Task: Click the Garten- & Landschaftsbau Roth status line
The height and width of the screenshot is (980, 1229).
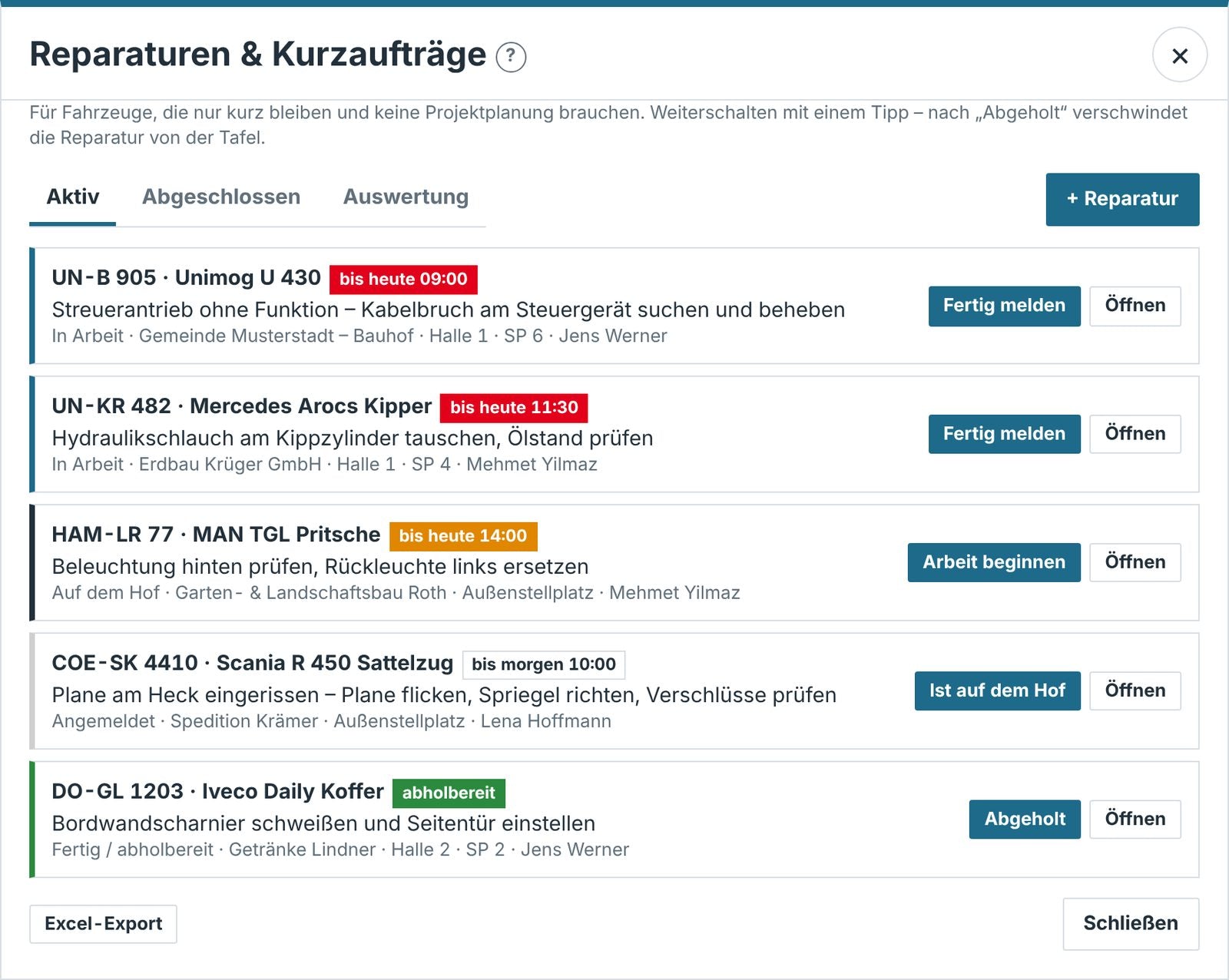Action: click(x=396, y=593)
